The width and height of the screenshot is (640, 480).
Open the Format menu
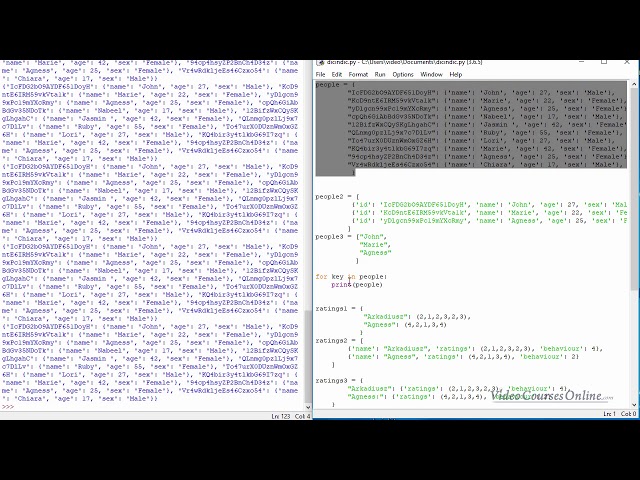[358, 74]
